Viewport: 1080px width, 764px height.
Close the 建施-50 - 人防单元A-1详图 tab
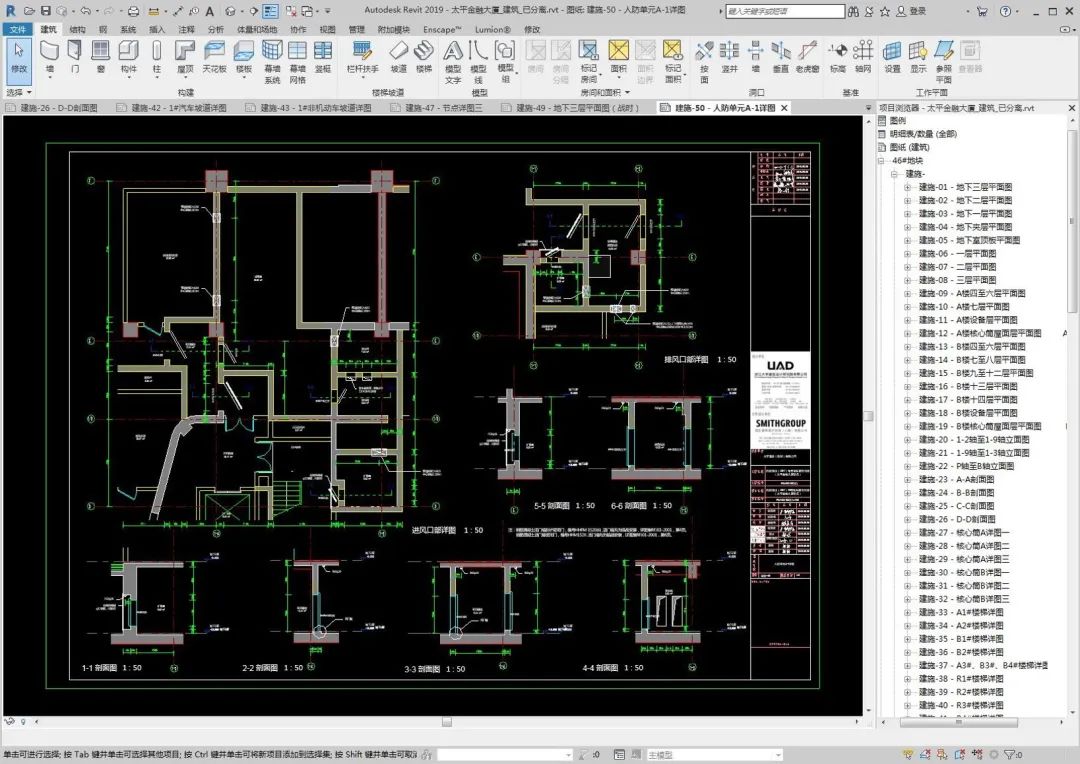click(785, 108)
